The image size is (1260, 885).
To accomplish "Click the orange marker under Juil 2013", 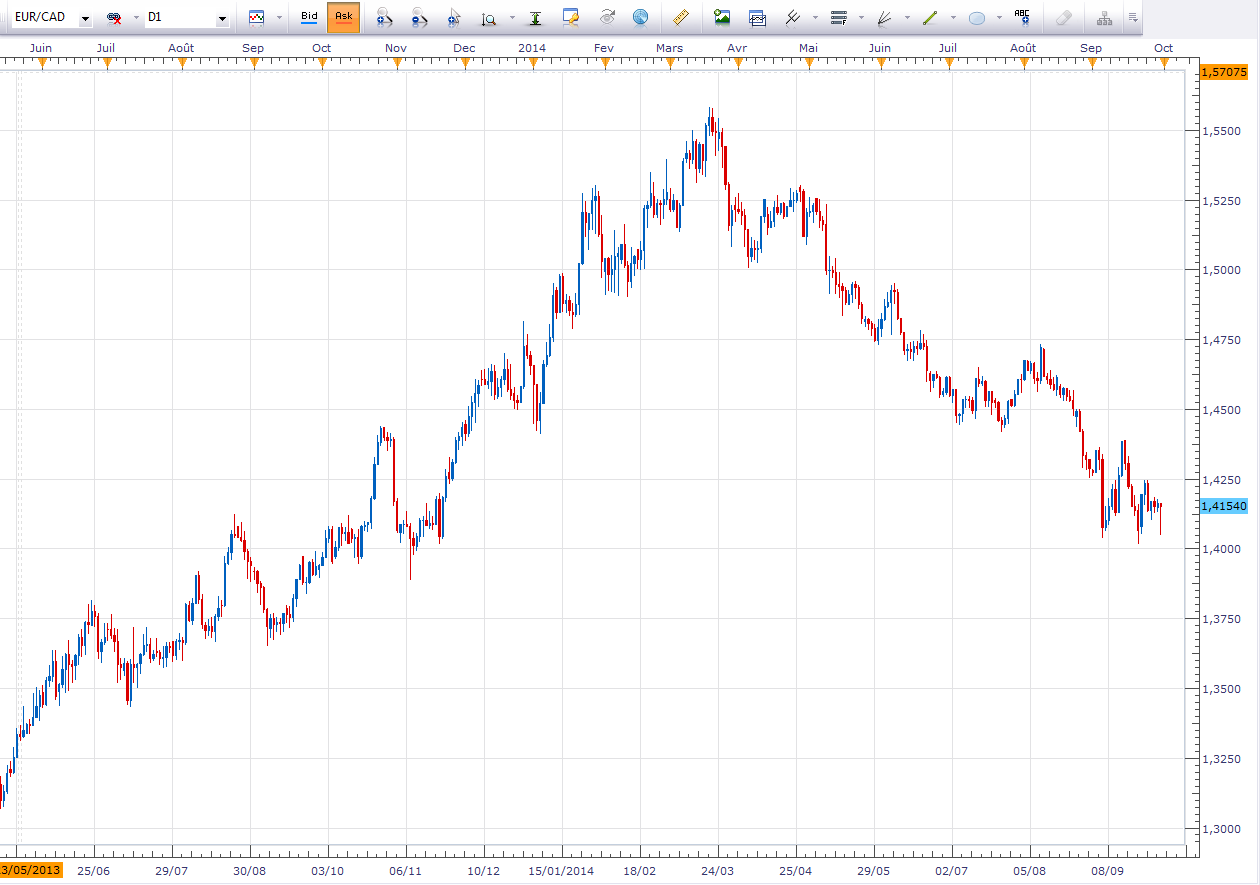I will pos(105,63).
